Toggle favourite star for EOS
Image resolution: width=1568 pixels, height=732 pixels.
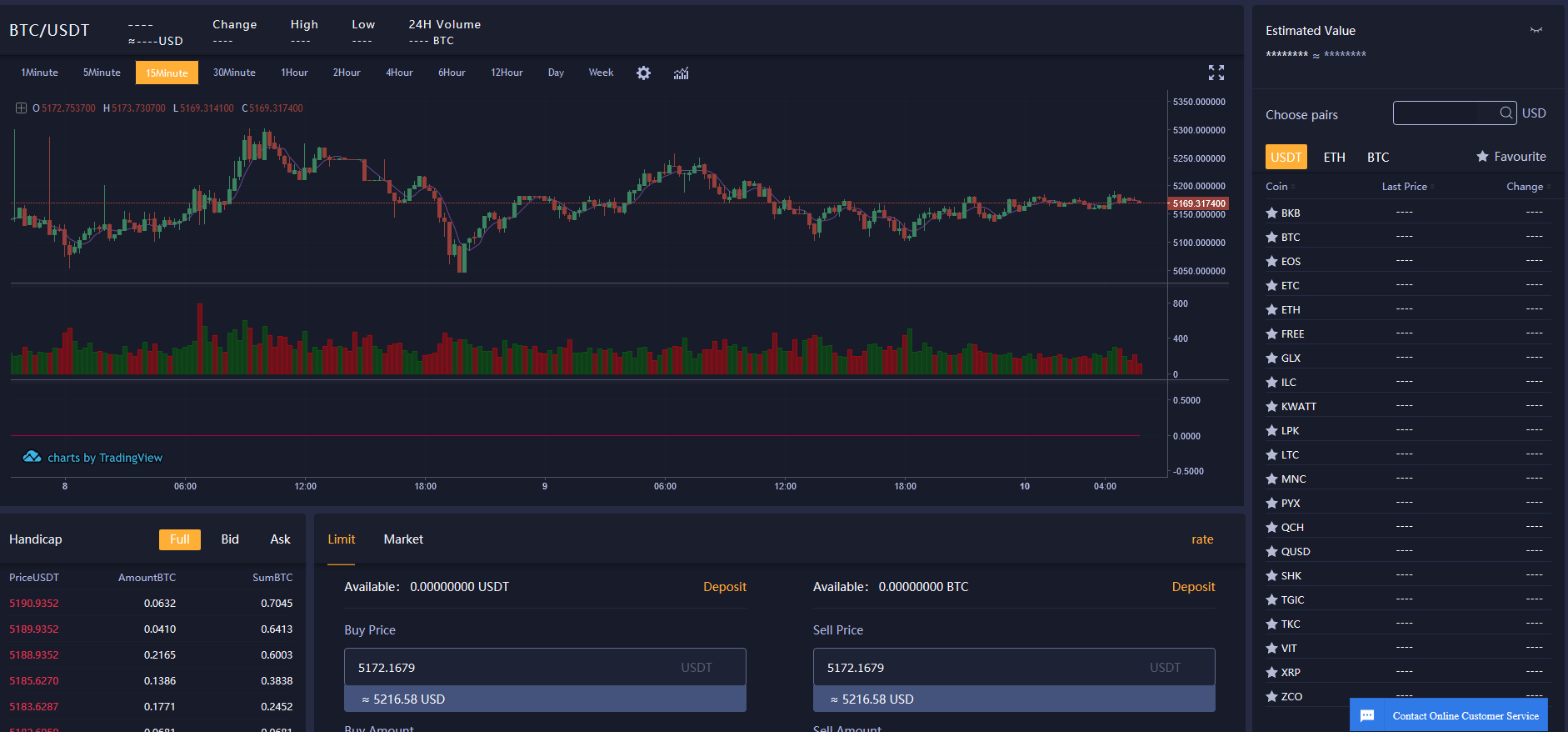pyautogui.click(x=1271, y=261)
